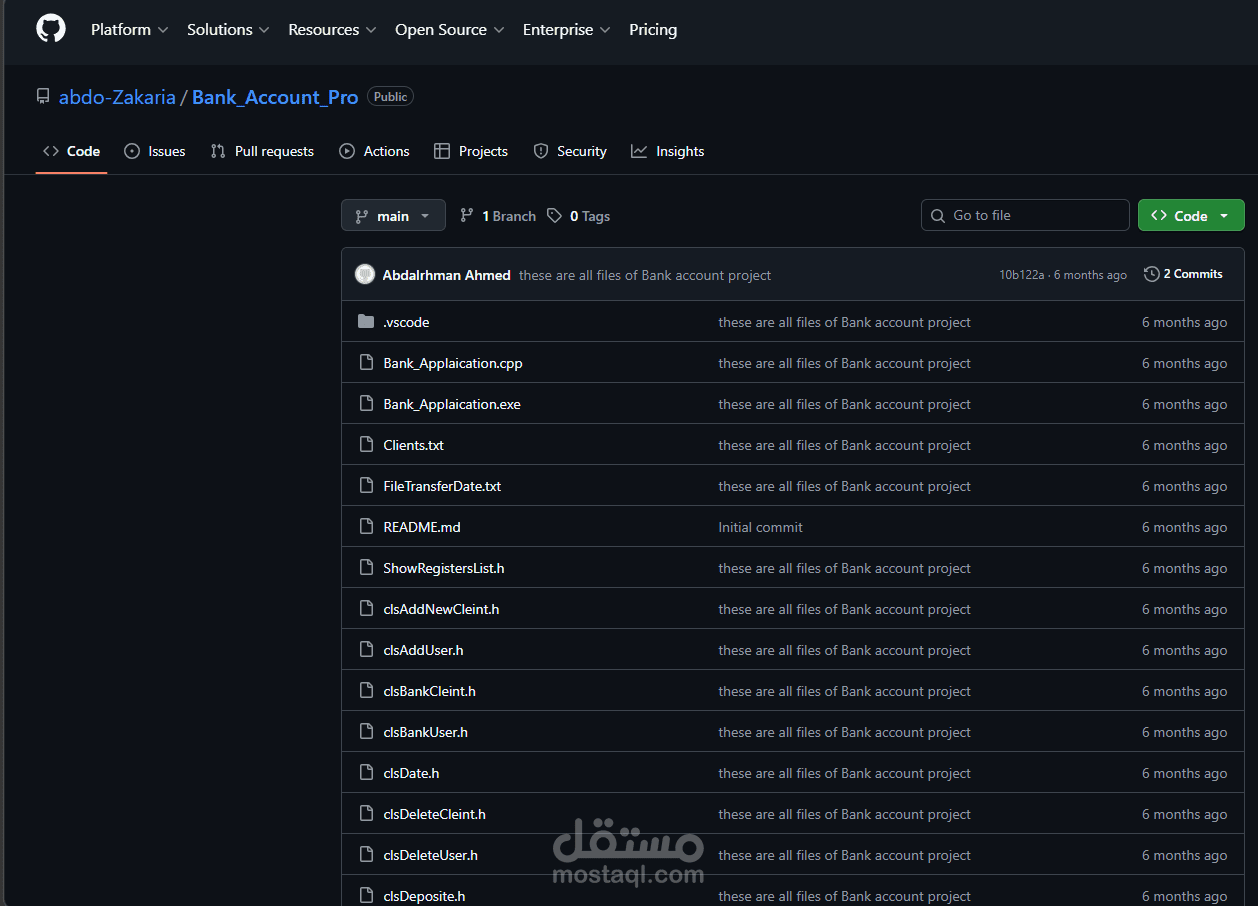
Task: Open the .vscode folder via its folder icon
Action: pyautogui.click(x=366, y=321)
